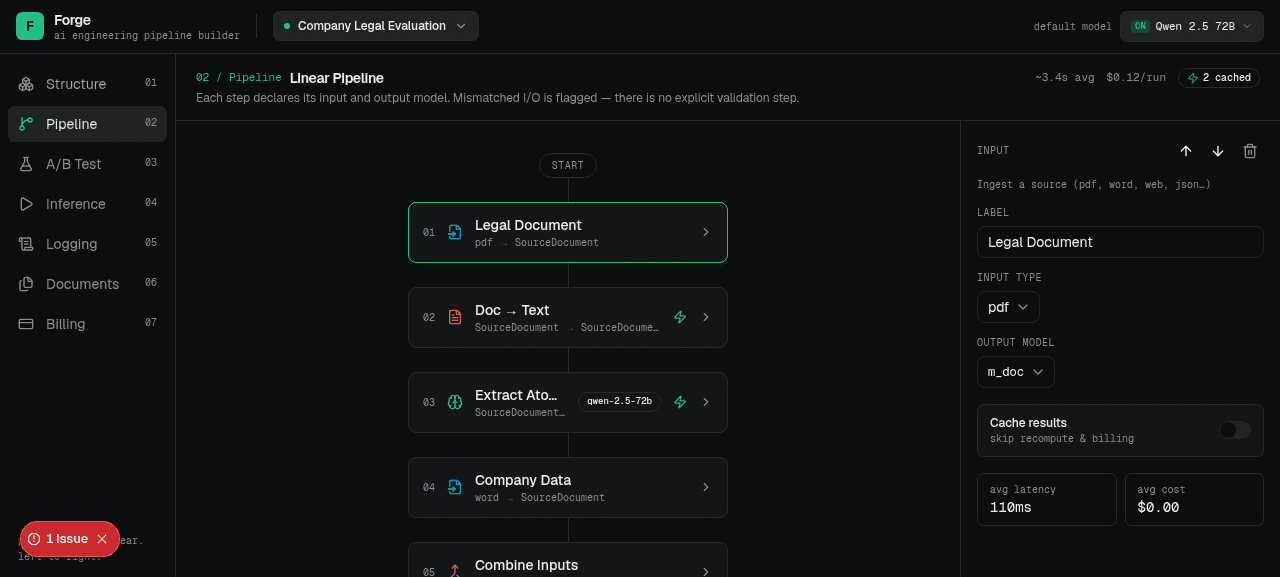Open the Company Legal Evaluation project dropdown

point(376,26)
